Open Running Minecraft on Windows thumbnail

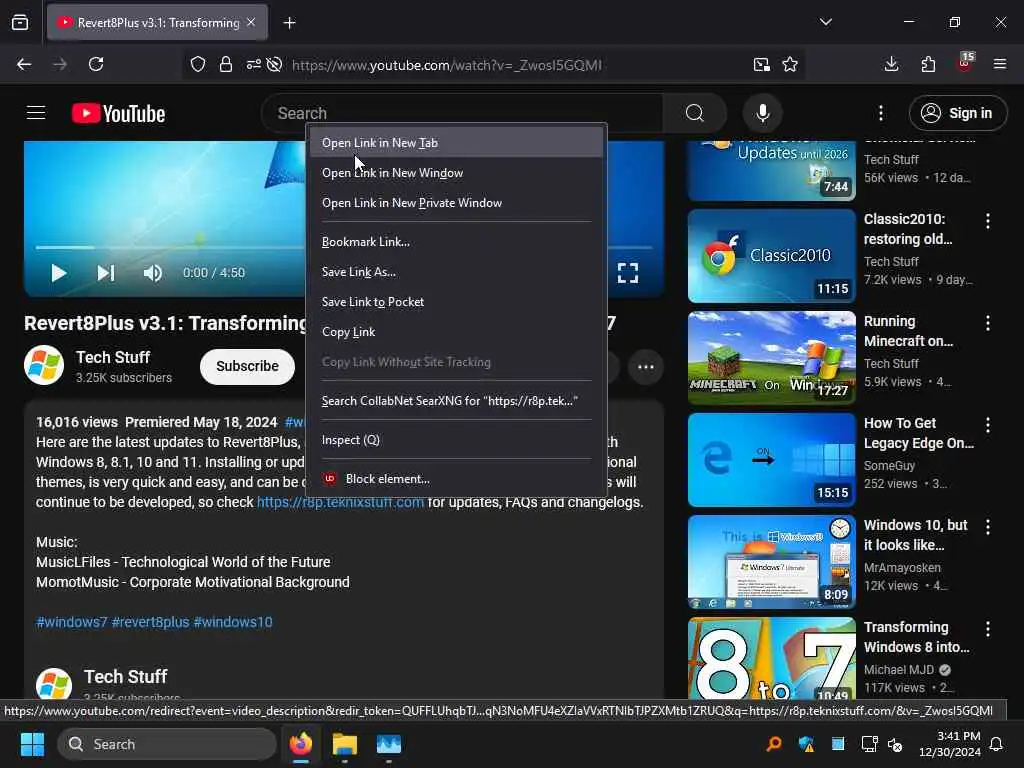pyautogui.click(x=771, y=358)
